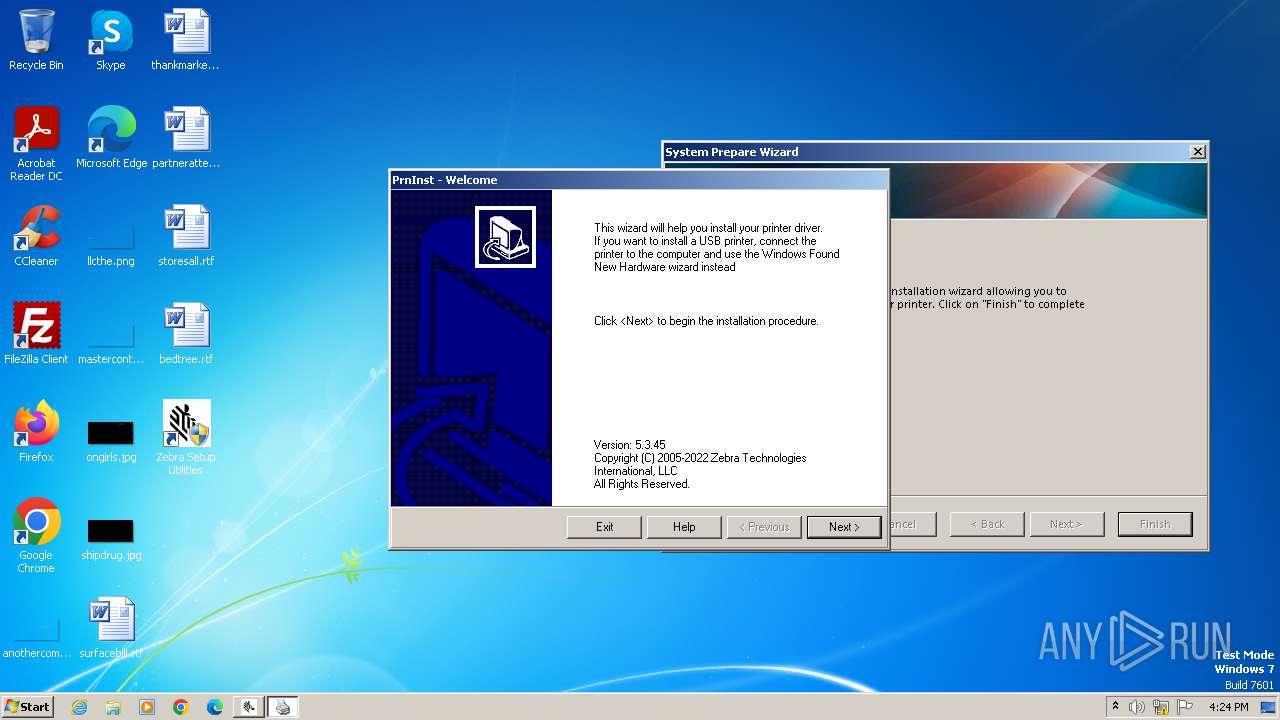Launch Skype from the desktop

tap(110, 40)
